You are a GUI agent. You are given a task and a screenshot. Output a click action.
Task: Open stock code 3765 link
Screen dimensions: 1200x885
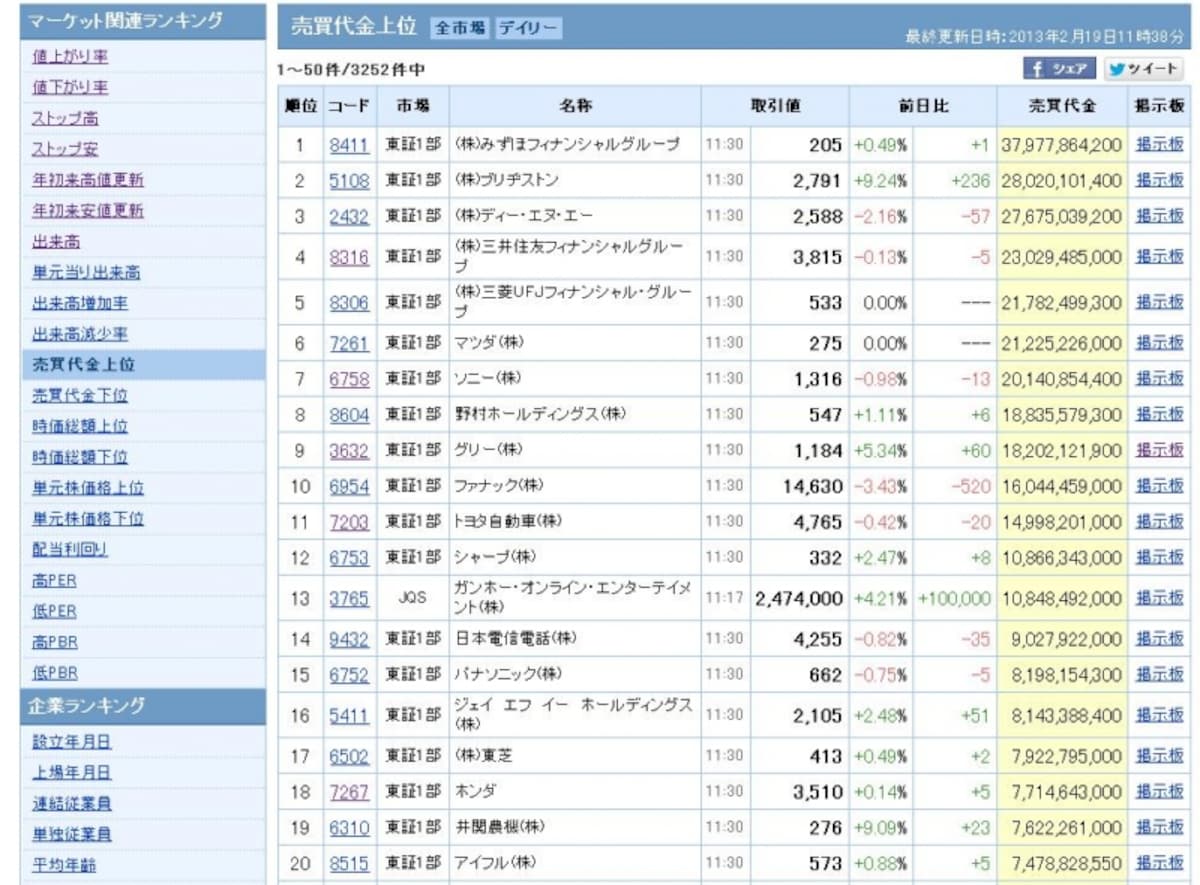coord(349,599)
